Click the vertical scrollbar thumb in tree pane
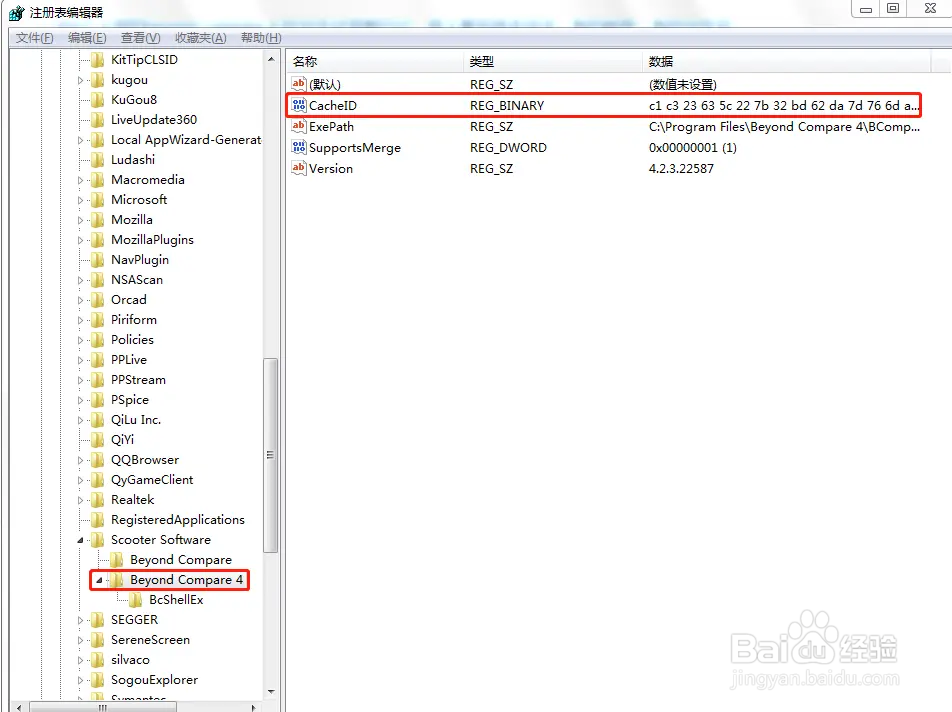The image size is (952, 712). click(x=271, y=455)
